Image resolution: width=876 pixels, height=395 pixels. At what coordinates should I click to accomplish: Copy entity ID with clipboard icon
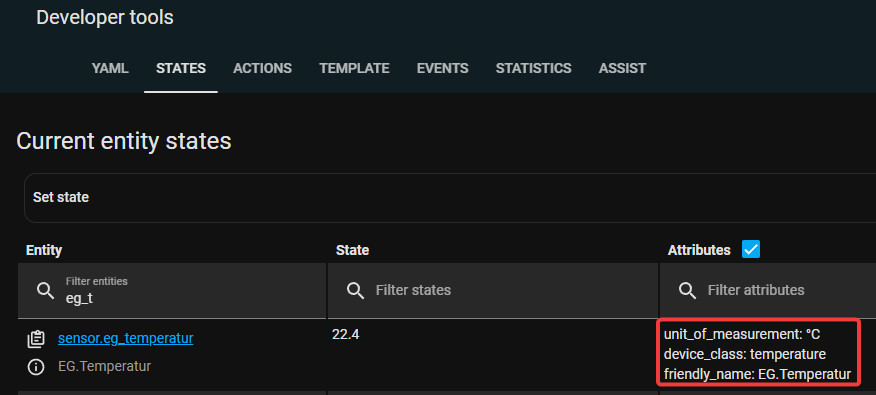(x=36, y=339)
